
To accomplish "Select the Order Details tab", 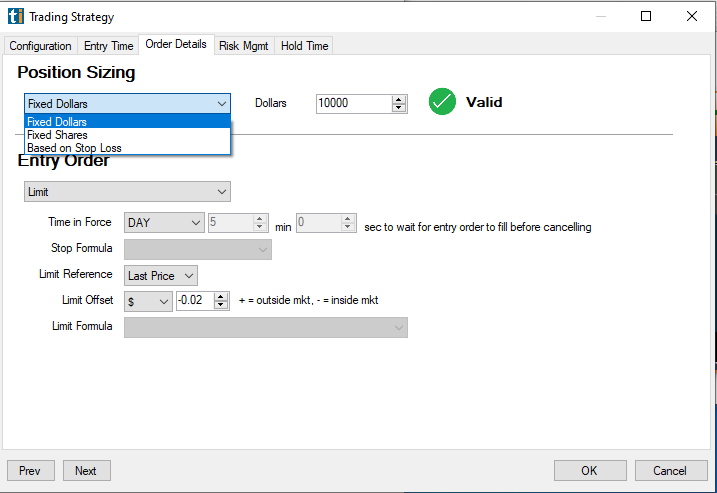I will (x=176, y=44).
